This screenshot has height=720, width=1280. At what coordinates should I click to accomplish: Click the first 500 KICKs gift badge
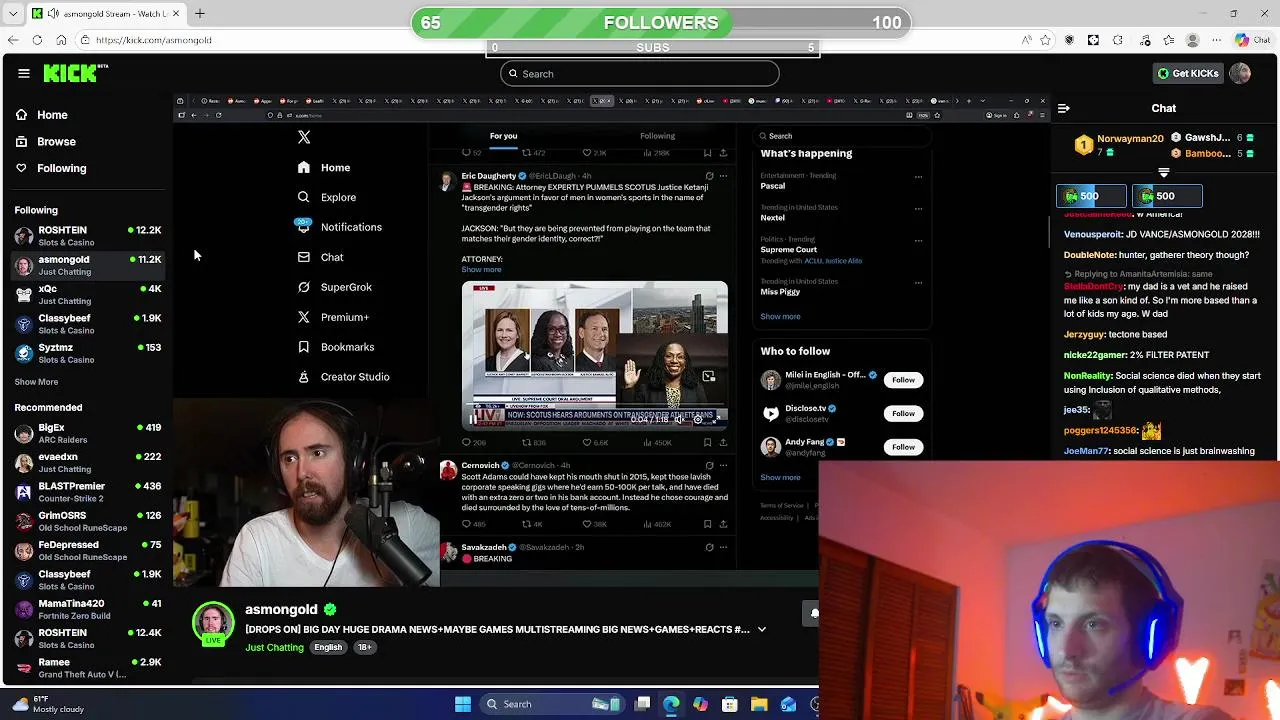(x=1091, y=197)
